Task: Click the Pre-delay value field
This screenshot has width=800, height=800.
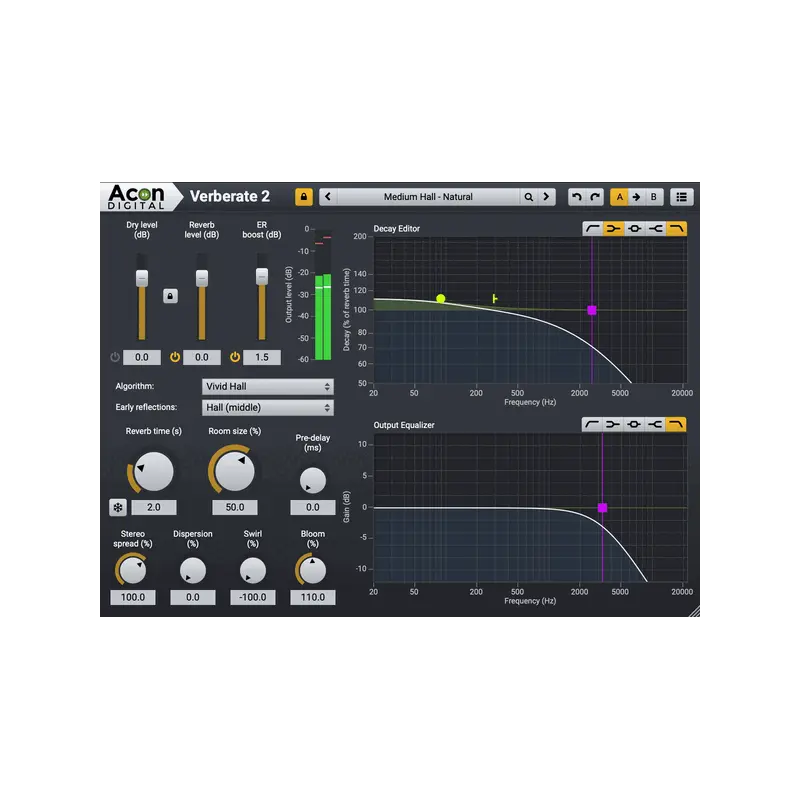Action: tap(313, 508)
